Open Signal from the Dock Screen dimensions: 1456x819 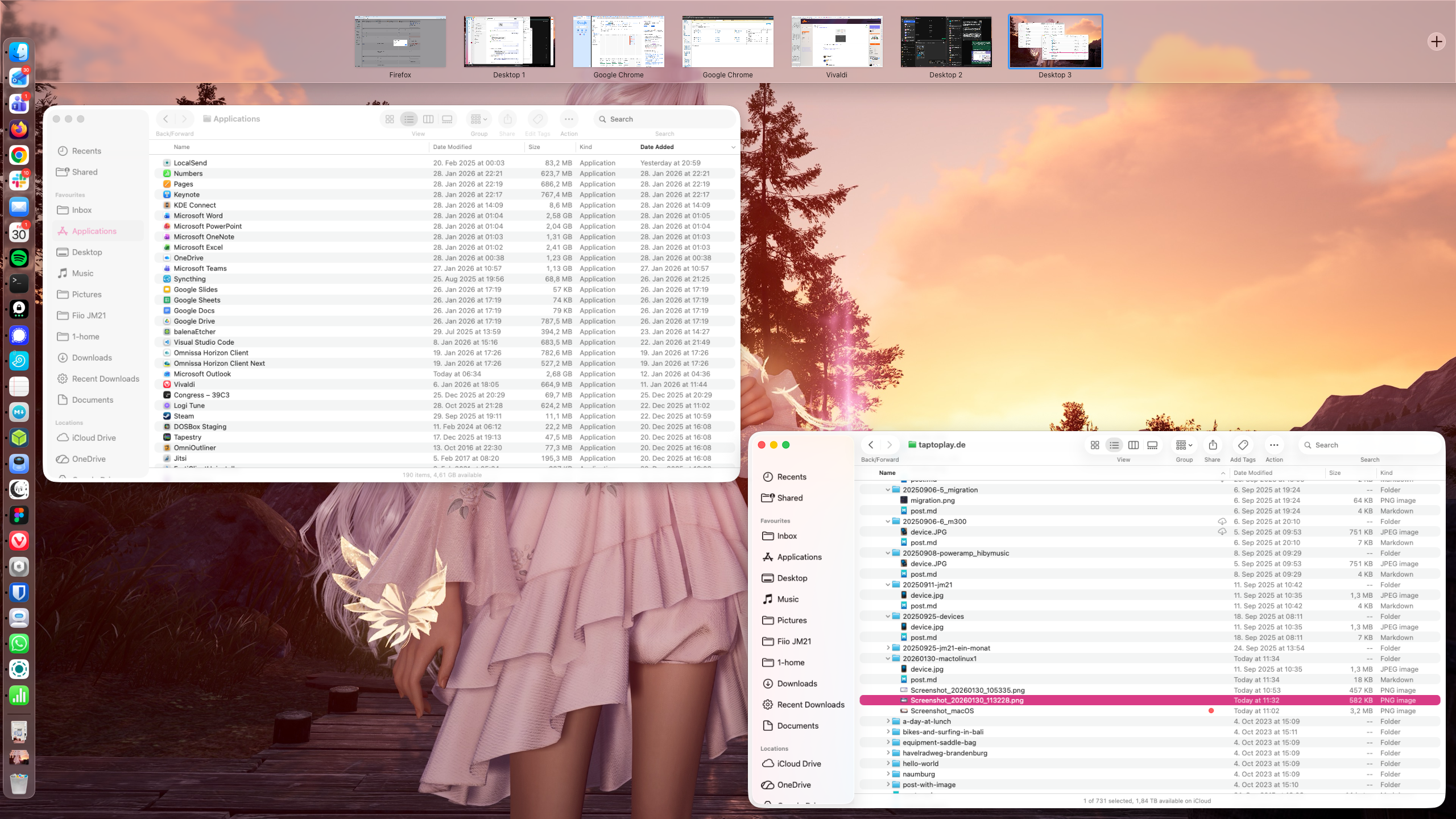[19, 336]
